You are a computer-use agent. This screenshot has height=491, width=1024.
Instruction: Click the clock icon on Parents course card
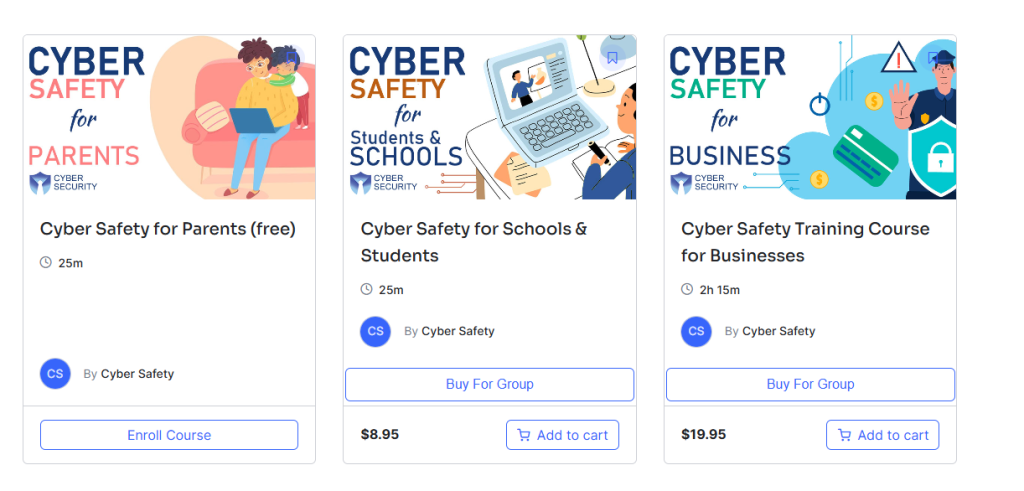[x=45, y=262]
